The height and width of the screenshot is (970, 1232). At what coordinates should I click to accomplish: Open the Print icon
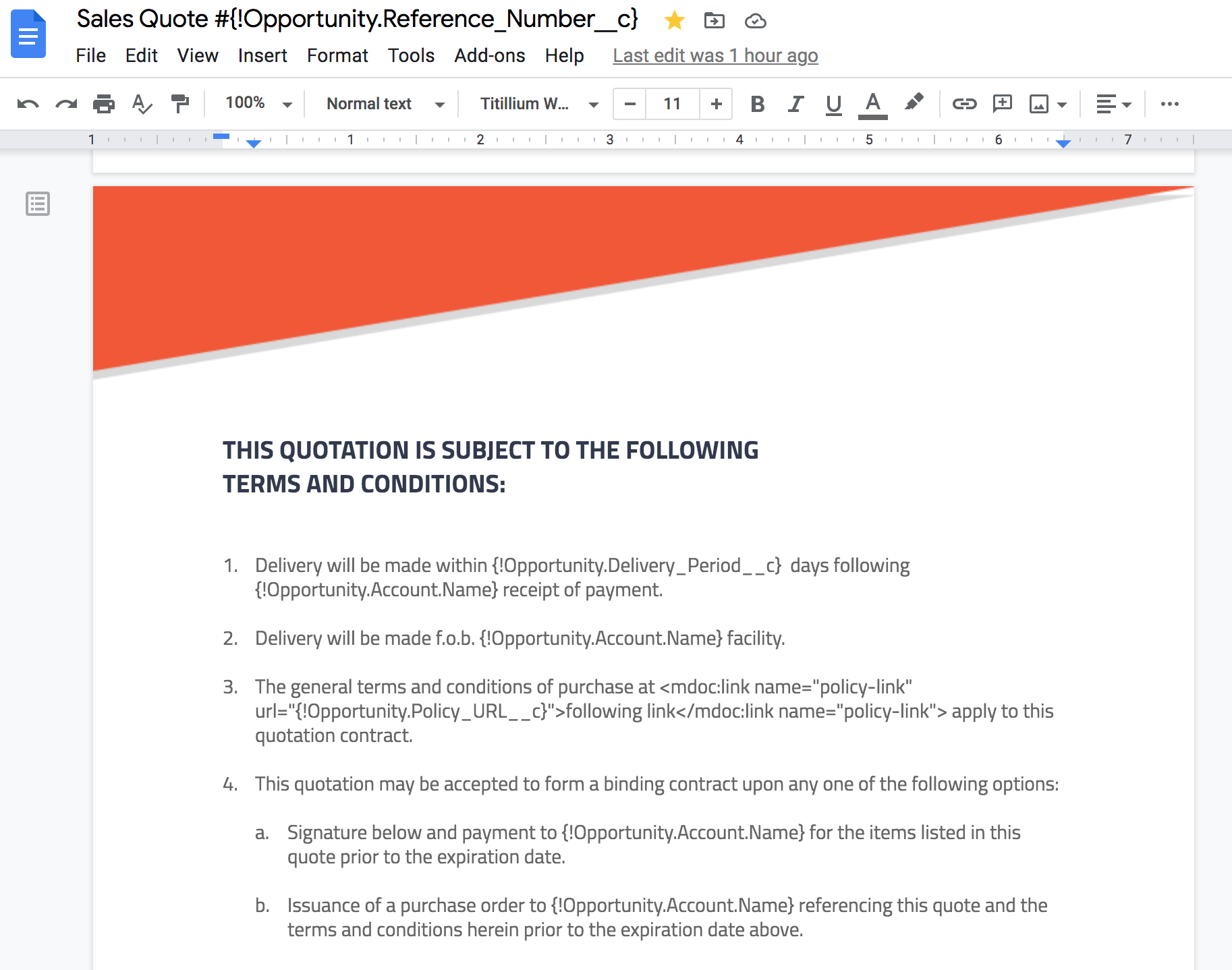pos(104,104)
